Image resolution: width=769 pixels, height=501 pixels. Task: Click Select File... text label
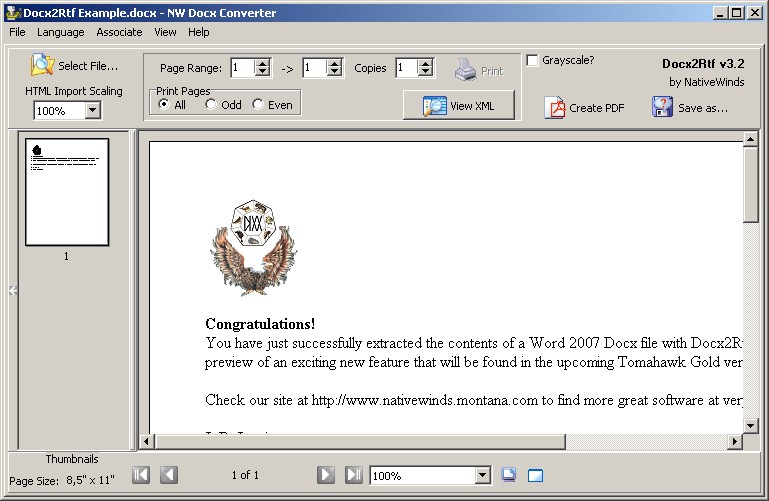pyautogui.click(x=88, y=66)
